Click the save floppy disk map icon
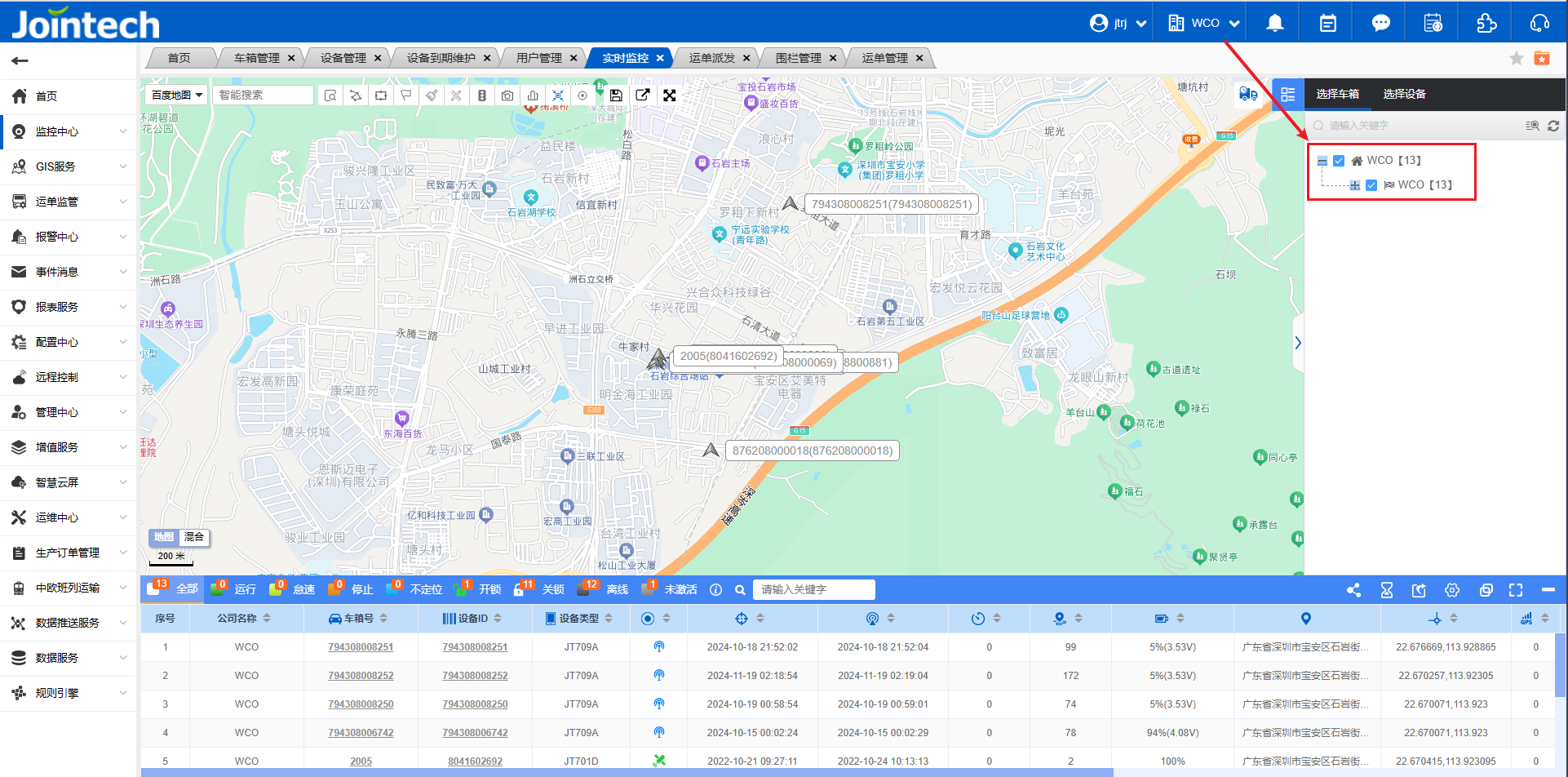The image size is (1568, 777). point(616,95)
